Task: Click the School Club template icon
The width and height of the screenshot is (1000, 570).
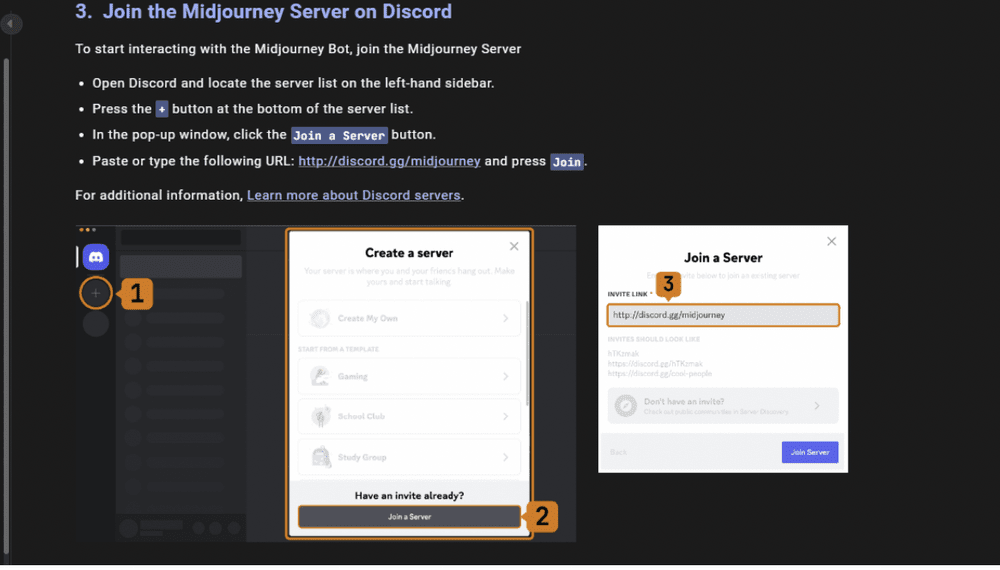Action: point(320,416)
